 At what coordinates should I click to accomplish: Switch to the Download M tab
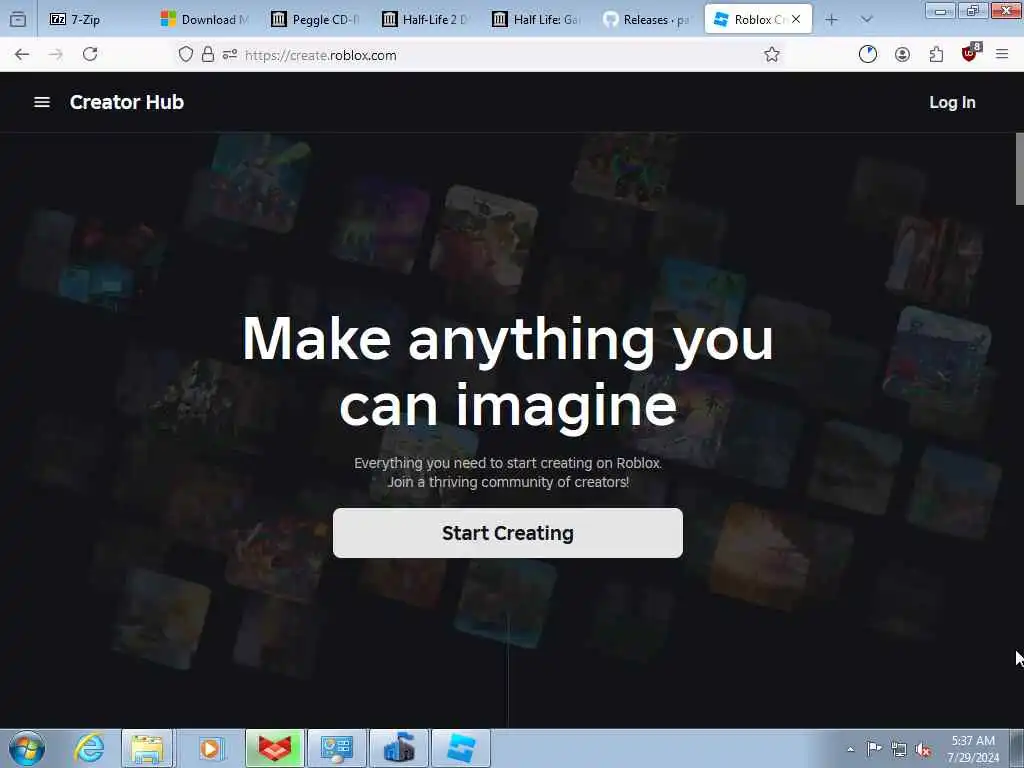pyautogui.click(x=206, y=20)
